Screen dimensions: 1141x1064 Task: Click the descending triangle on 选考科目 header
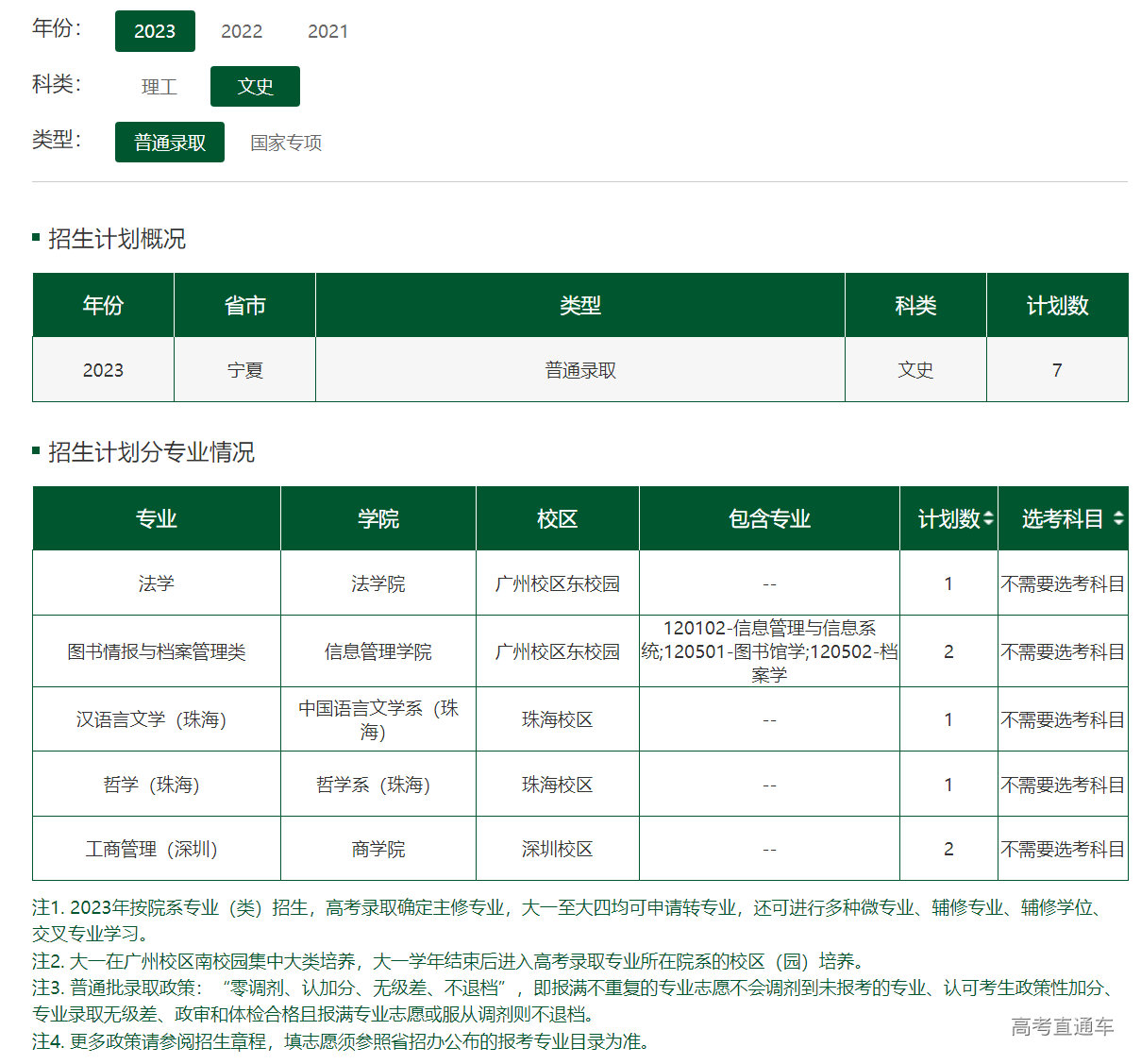(x=1118, y=523)
